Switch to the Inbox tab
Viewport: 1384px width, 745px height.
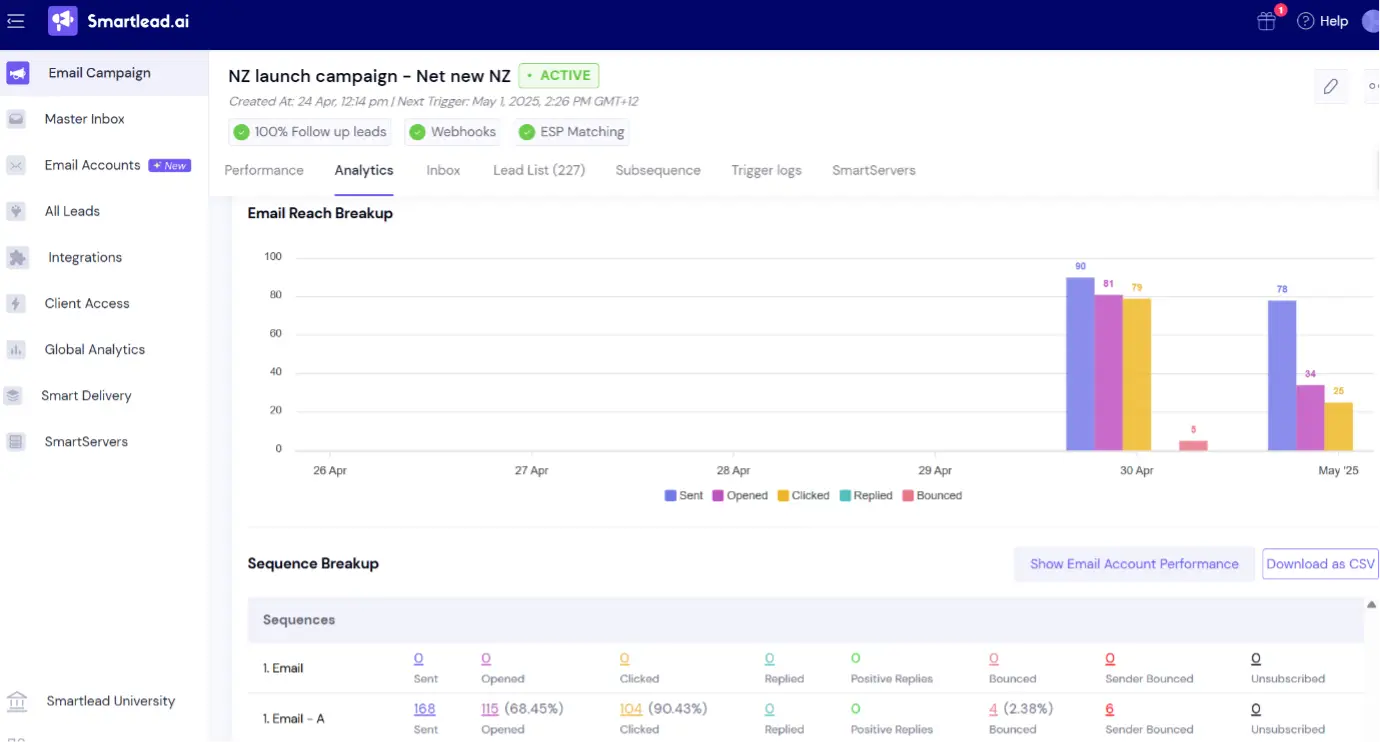click(x=443, y=170)
